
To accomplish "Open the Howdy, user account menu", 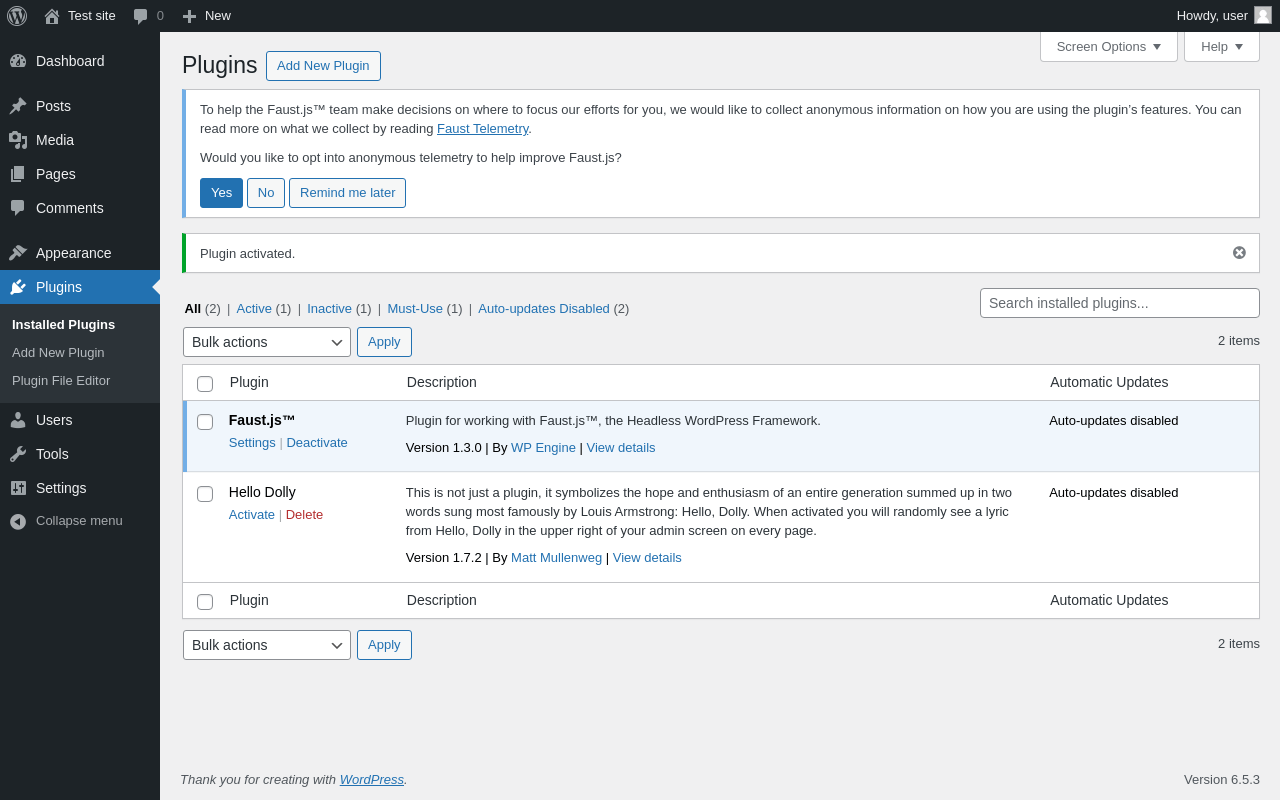I will pyautogui.click(x=1224, y=16).
